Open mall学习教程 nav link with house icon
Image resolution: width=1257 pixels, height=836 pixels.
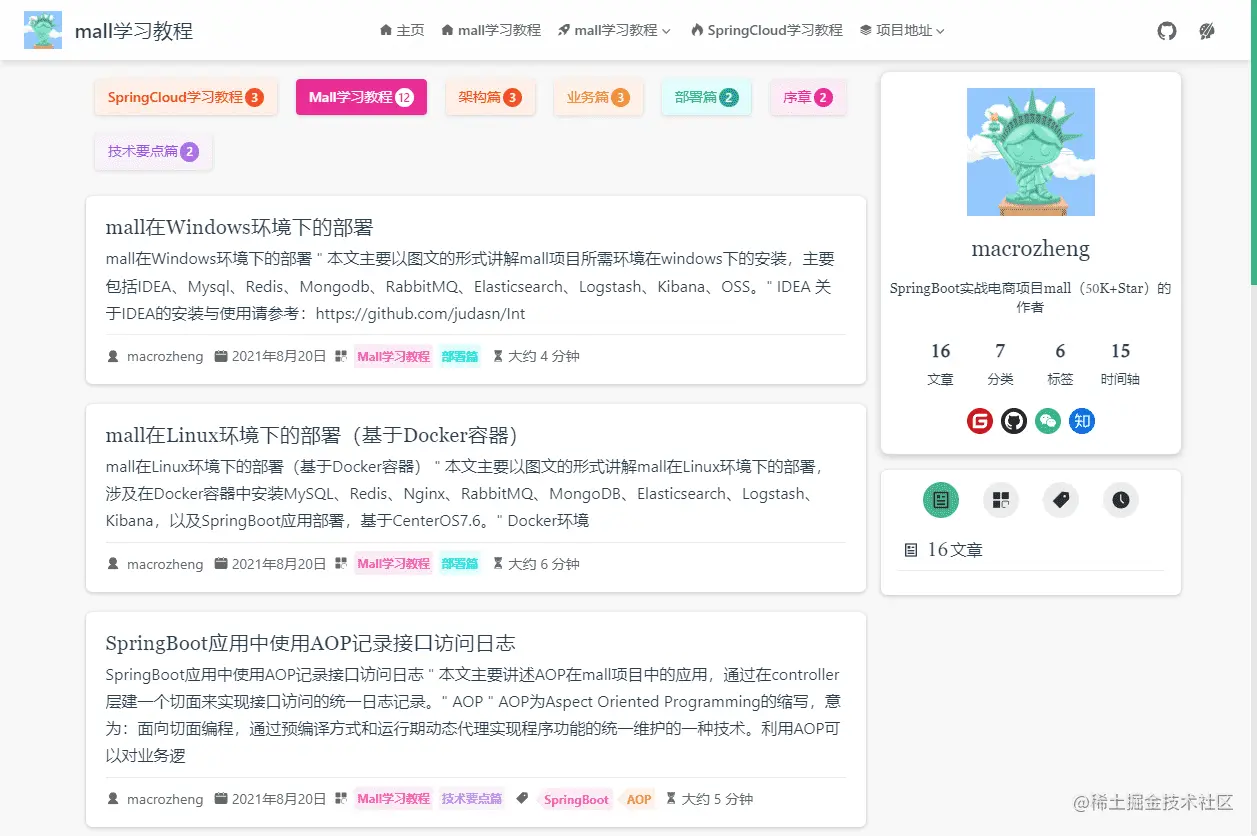click(491, 31)
